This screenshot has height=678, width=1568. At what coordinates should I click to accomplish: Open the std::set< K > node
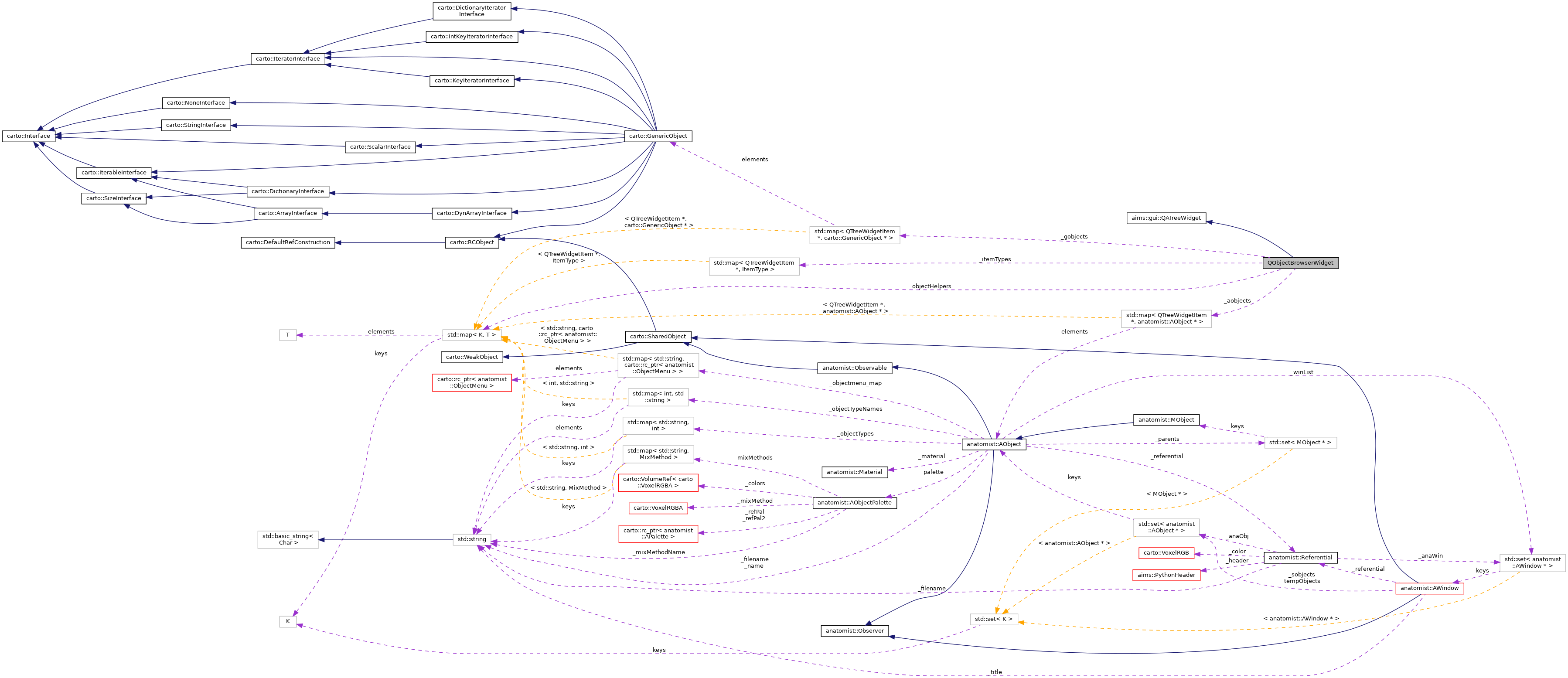994,620
